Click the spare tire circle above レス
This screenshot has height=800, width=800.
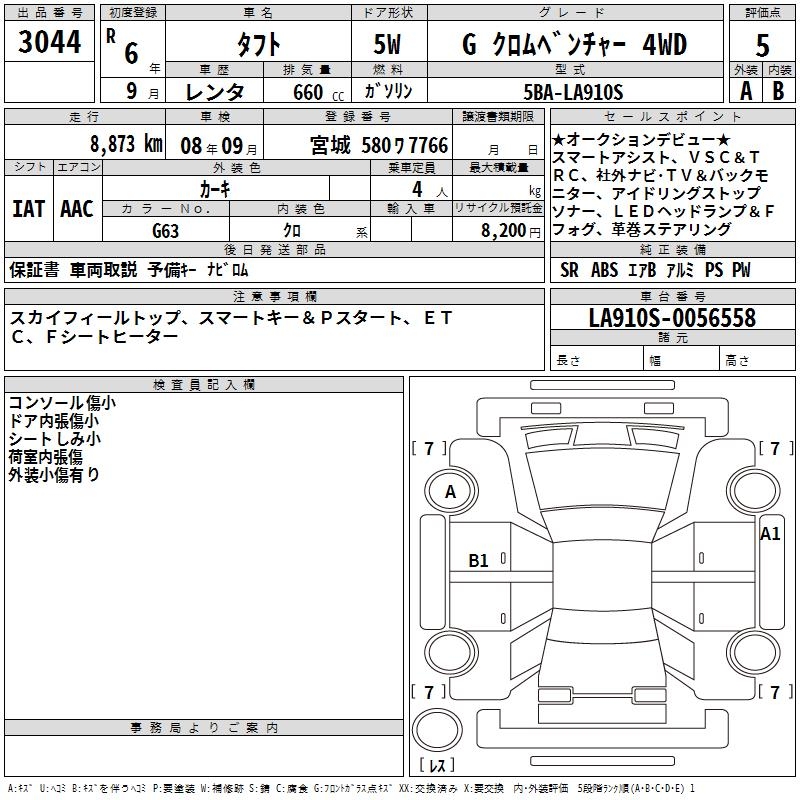[x=437, y=729]
